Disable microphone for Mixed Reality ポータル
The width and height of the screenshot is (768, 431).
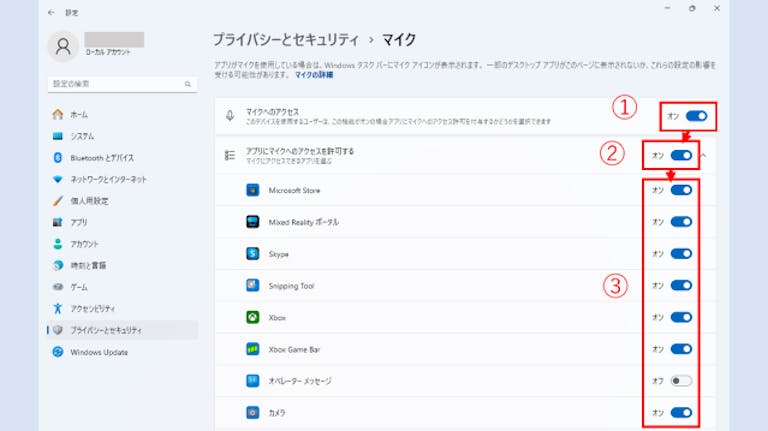point(681,222)
